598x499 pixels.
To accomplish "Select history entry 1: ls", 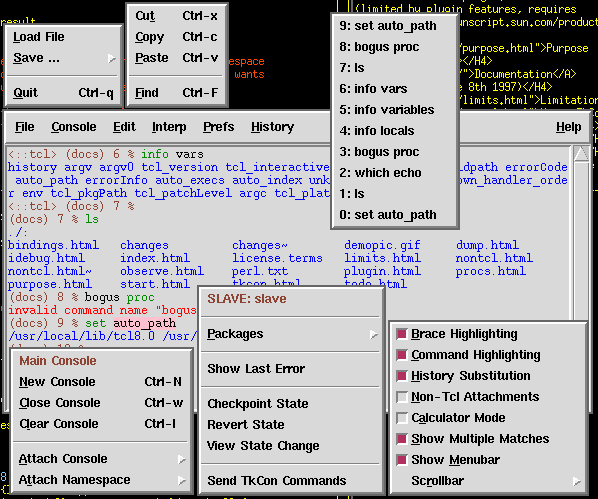I will coord(395,194).
